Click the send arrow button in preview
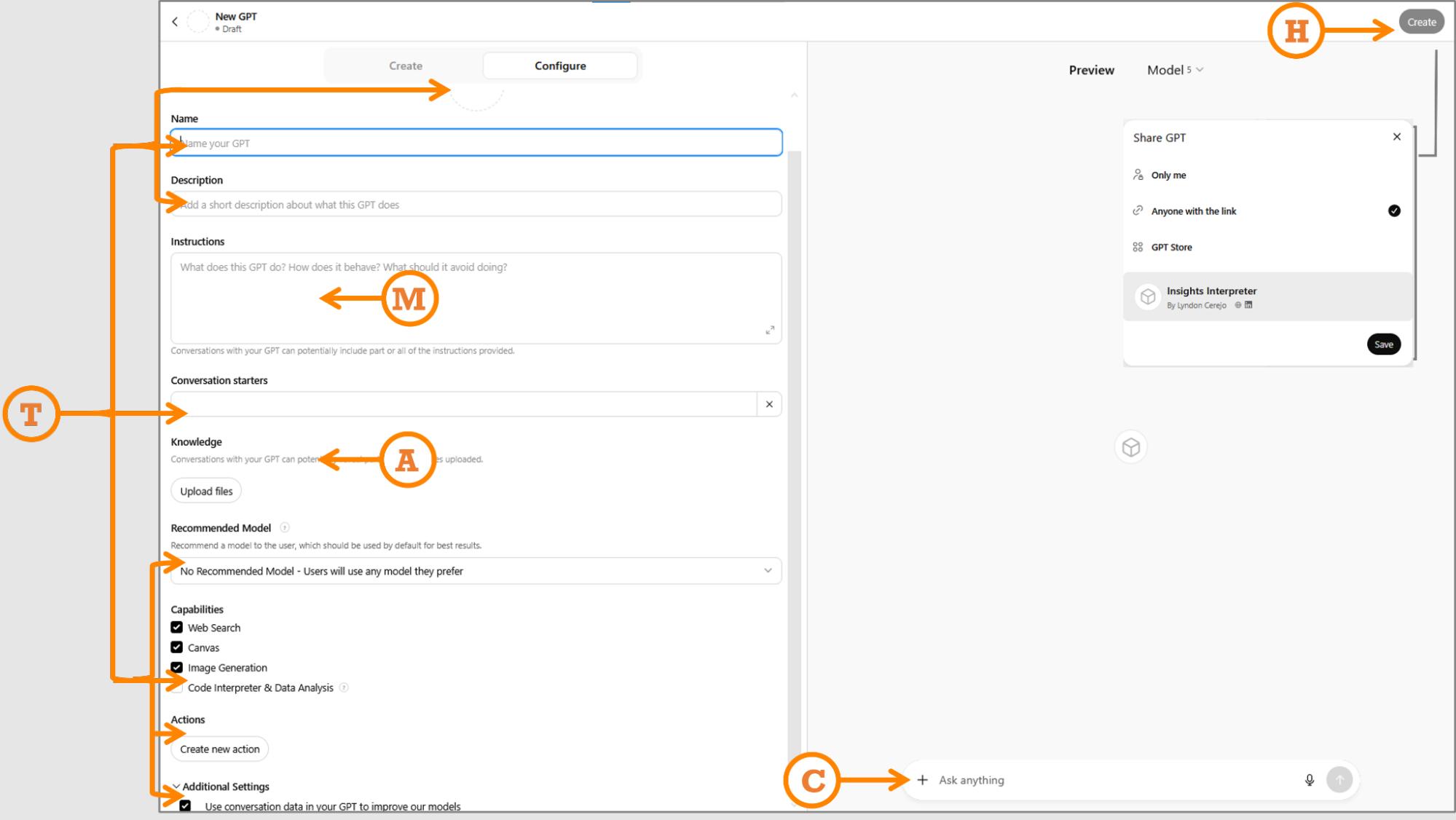This screenshot has height=820, width=1456. [x=1339, y=780]
